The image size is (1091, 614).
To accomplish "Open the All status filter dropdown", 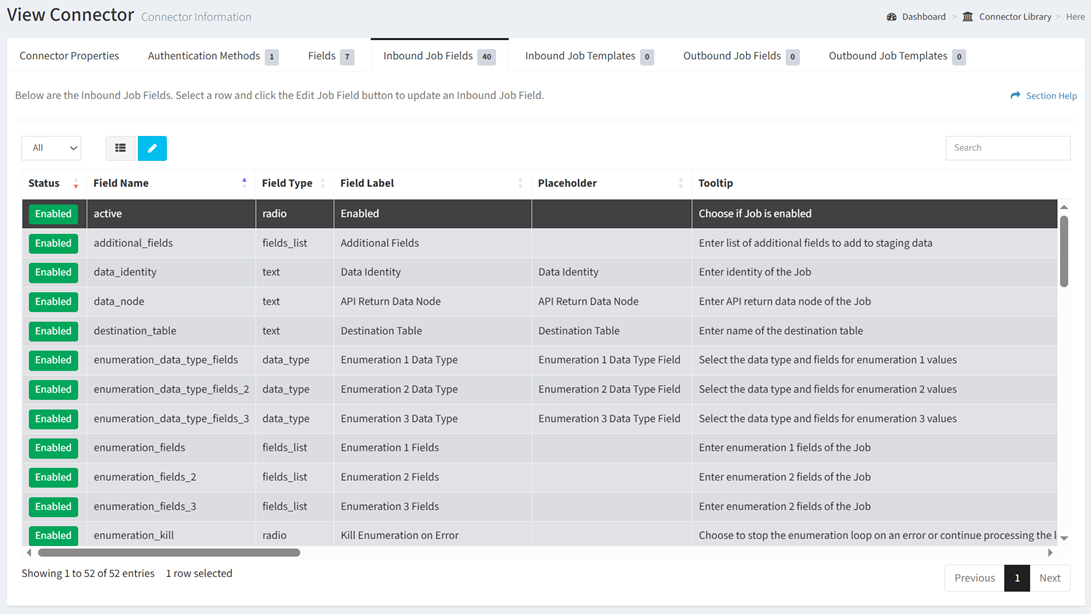I will 51,148.
